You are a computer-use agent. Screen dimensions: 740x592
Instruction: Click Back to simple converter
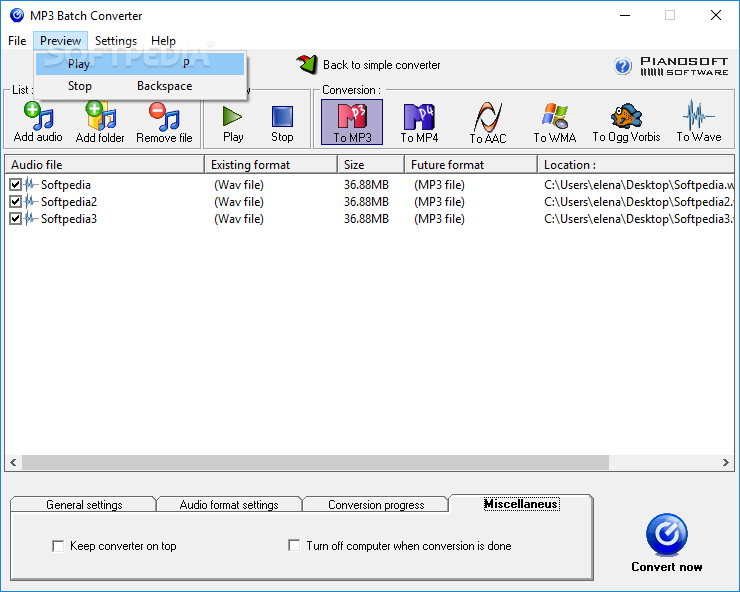click(x=369, y=65)
